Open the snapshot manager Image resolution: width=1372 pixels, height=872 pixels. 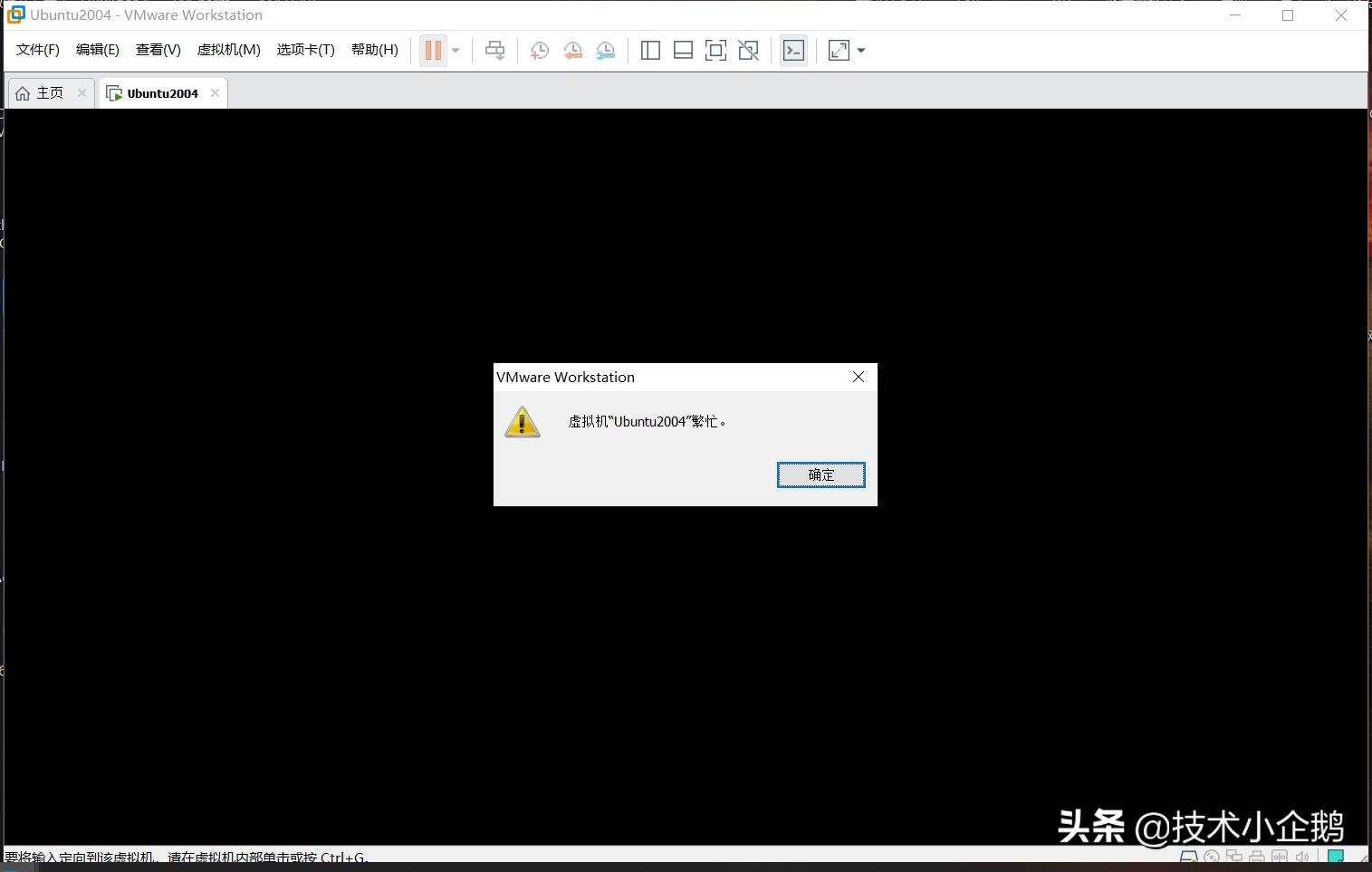click(x=606, y=51)
